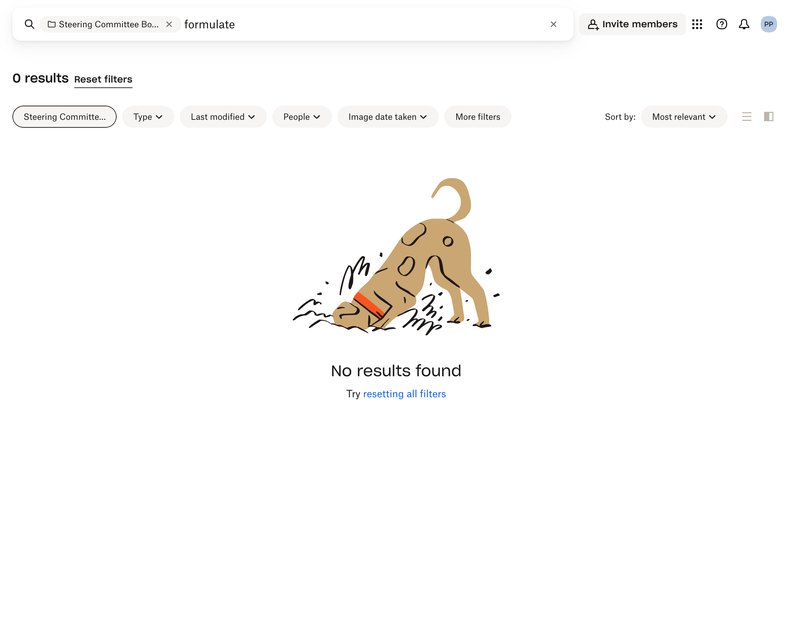This screenshot has height=622, width=800.
Task: Open the PP account avatar
Action: (768, 24)
